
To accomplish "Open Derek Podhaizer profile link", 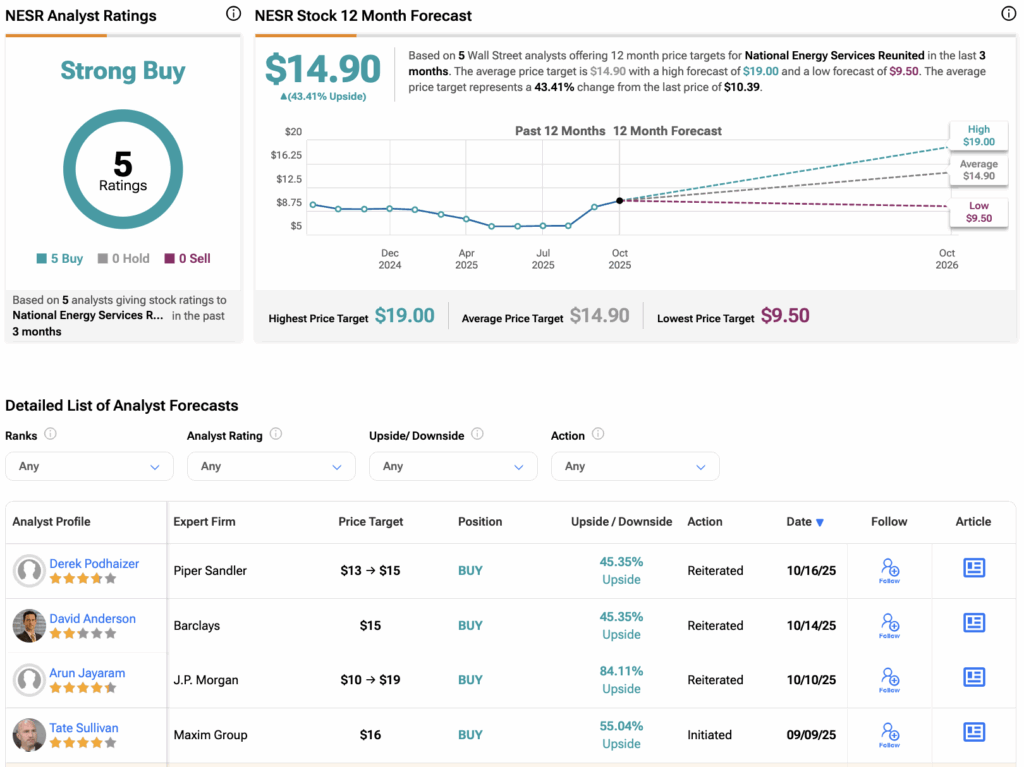I will pos(94,563).
